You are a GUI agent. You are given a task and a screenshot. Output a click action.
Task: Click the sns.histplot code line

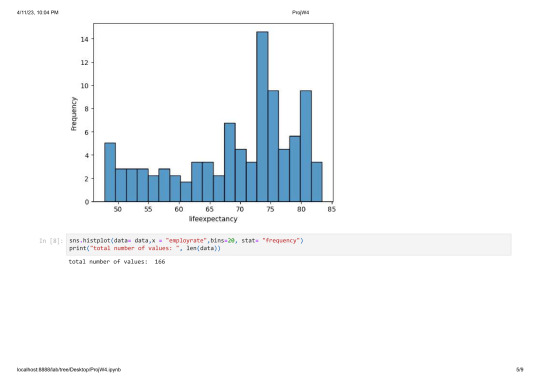[186, 240]
